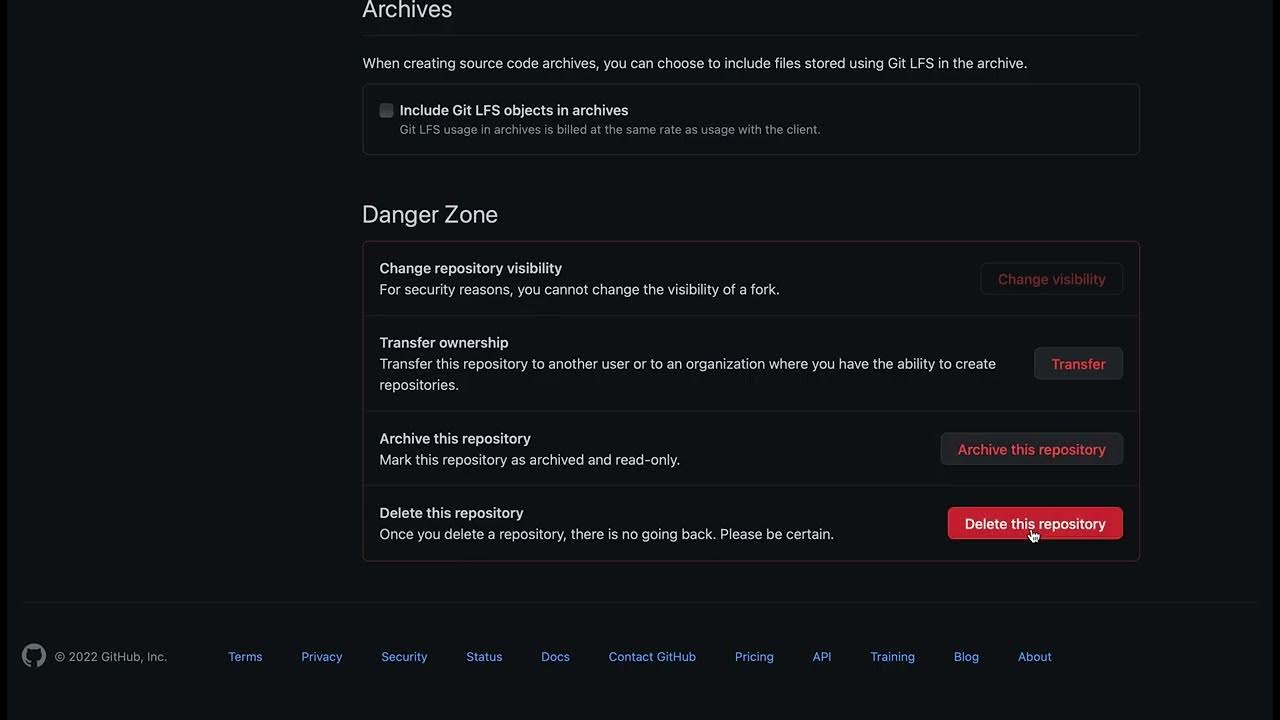1280x720 pixels.
Task: Open the API footer link
Action: coord(822,657)
